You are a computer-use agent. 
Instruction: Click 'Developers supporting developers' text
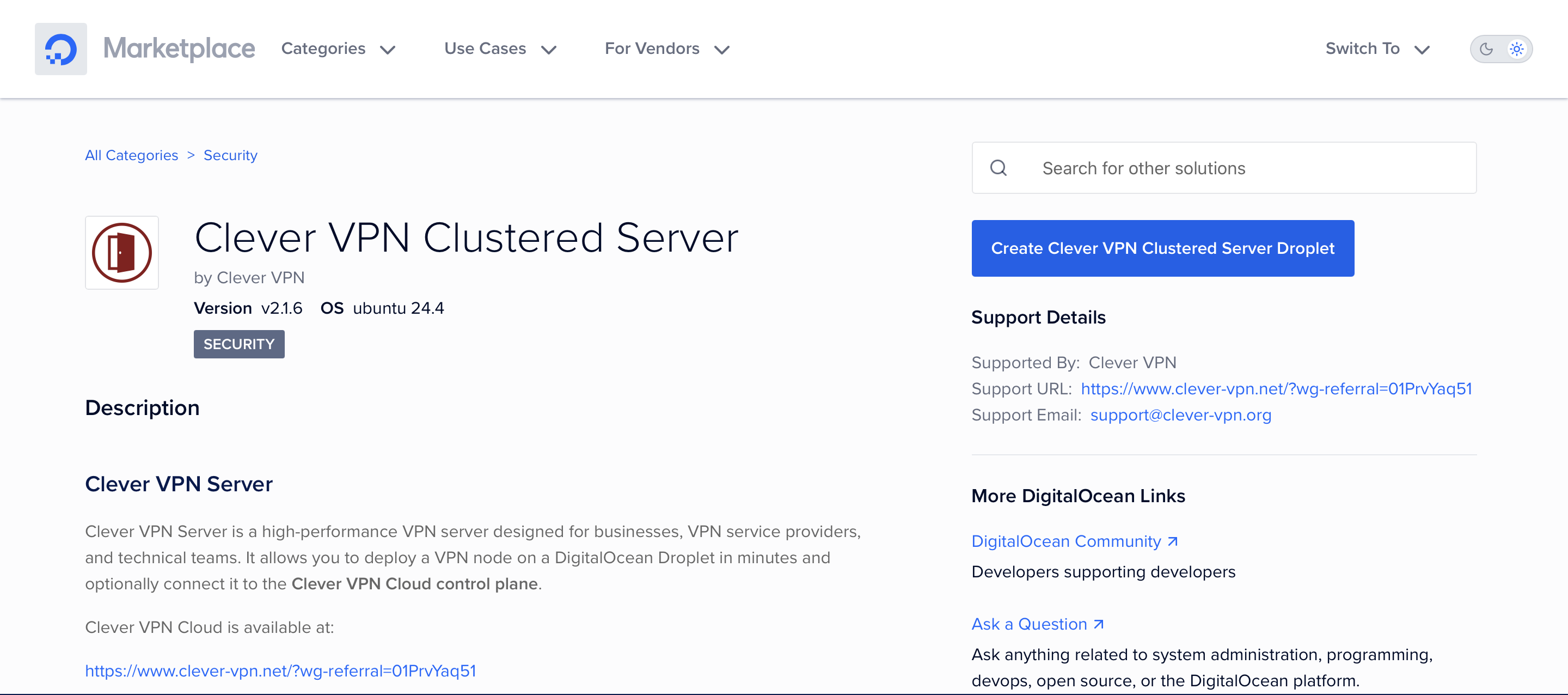click(x=1103, y=572)
